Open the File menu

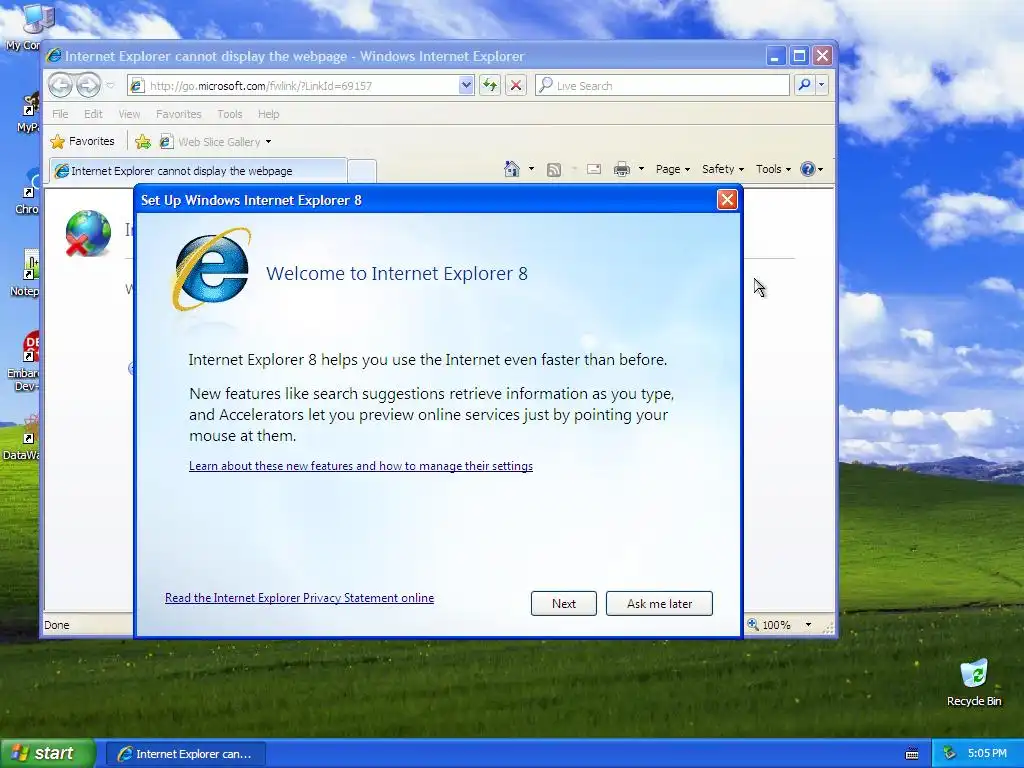(x=60, y=114)
